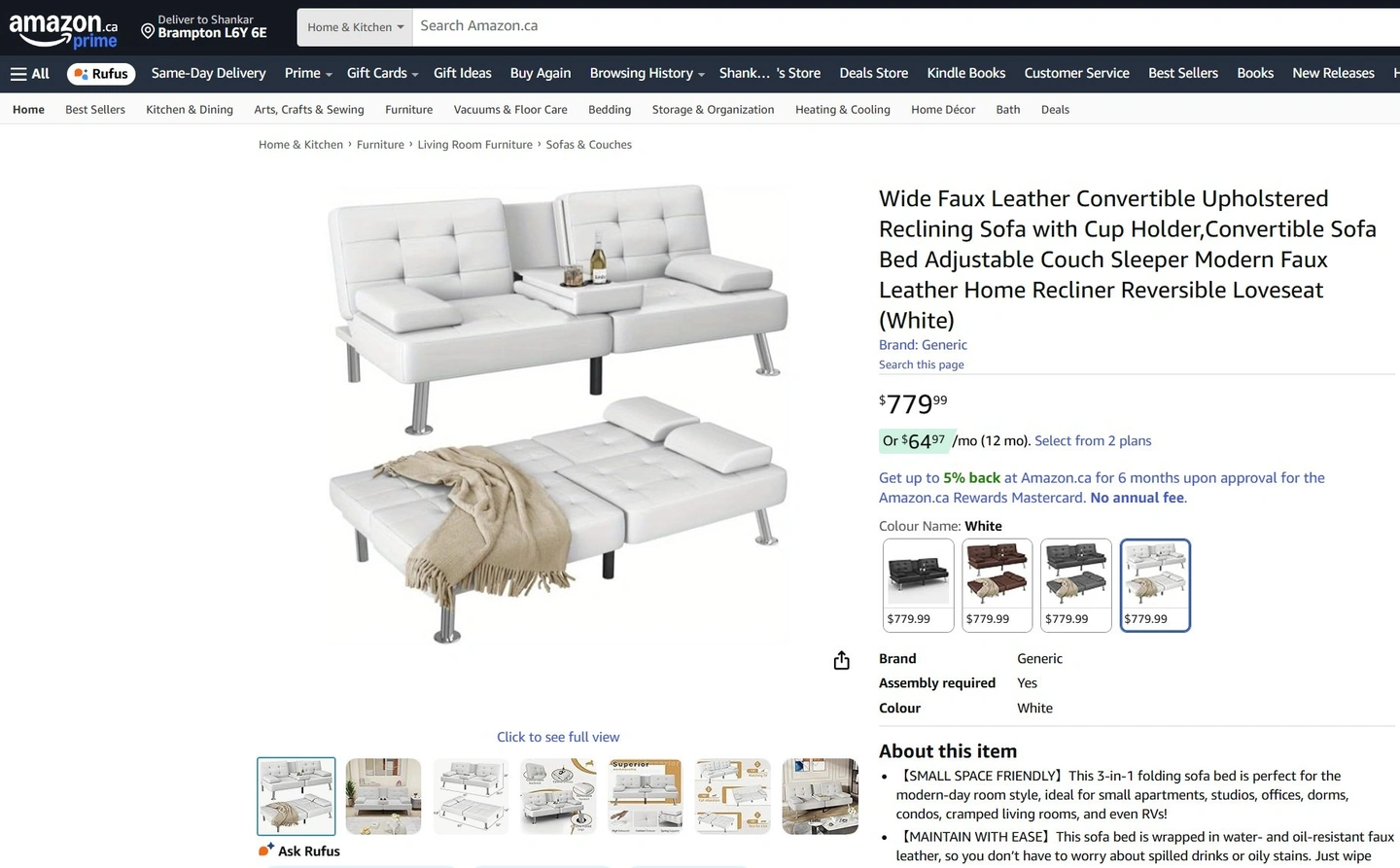1400x868 pixels.
Task: Open the Home & Kitchen search category dropdown
Action: point(355,27)
